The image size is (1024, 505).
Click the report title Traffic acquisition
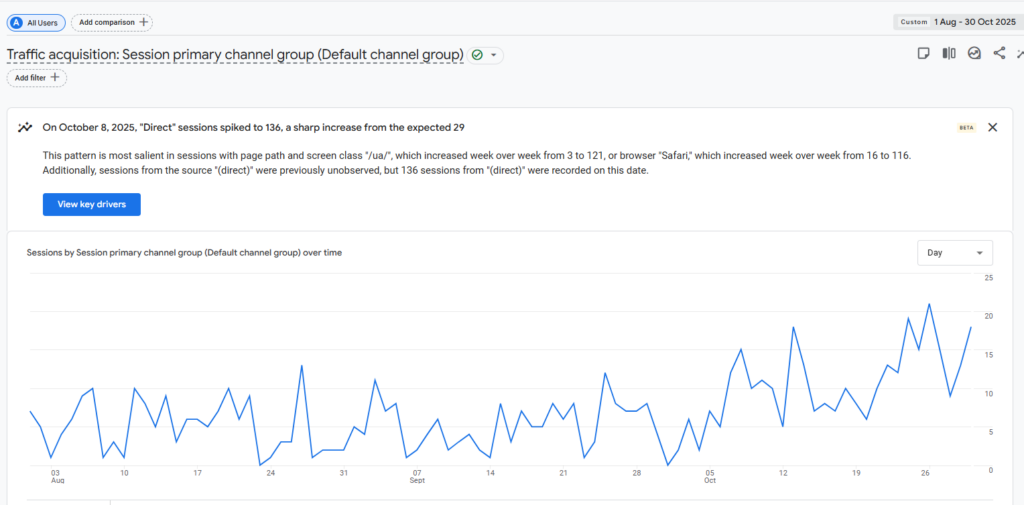235,55
